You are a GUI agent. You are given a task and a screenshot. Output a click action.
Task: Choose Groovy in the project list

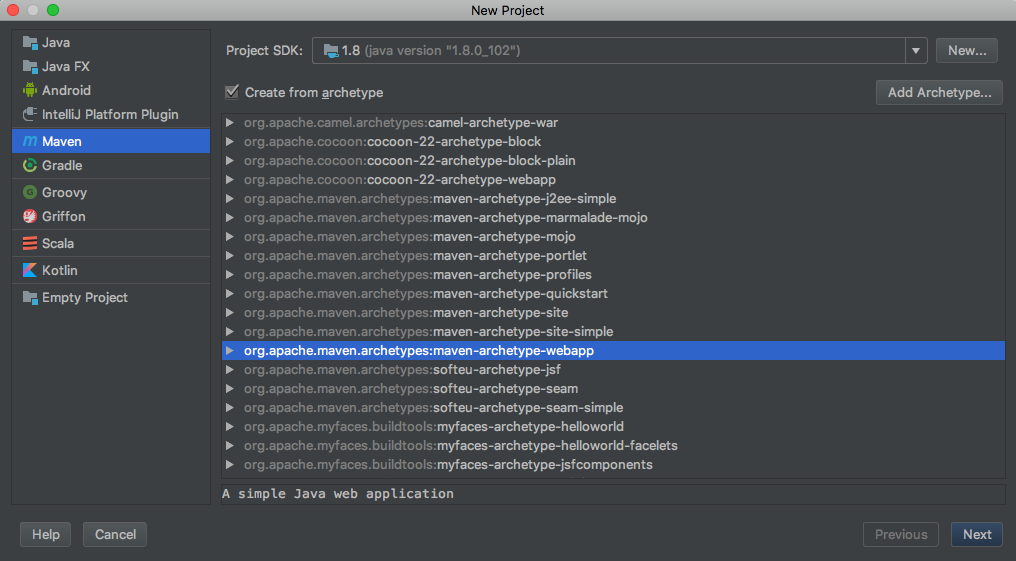tap(111, 192)
